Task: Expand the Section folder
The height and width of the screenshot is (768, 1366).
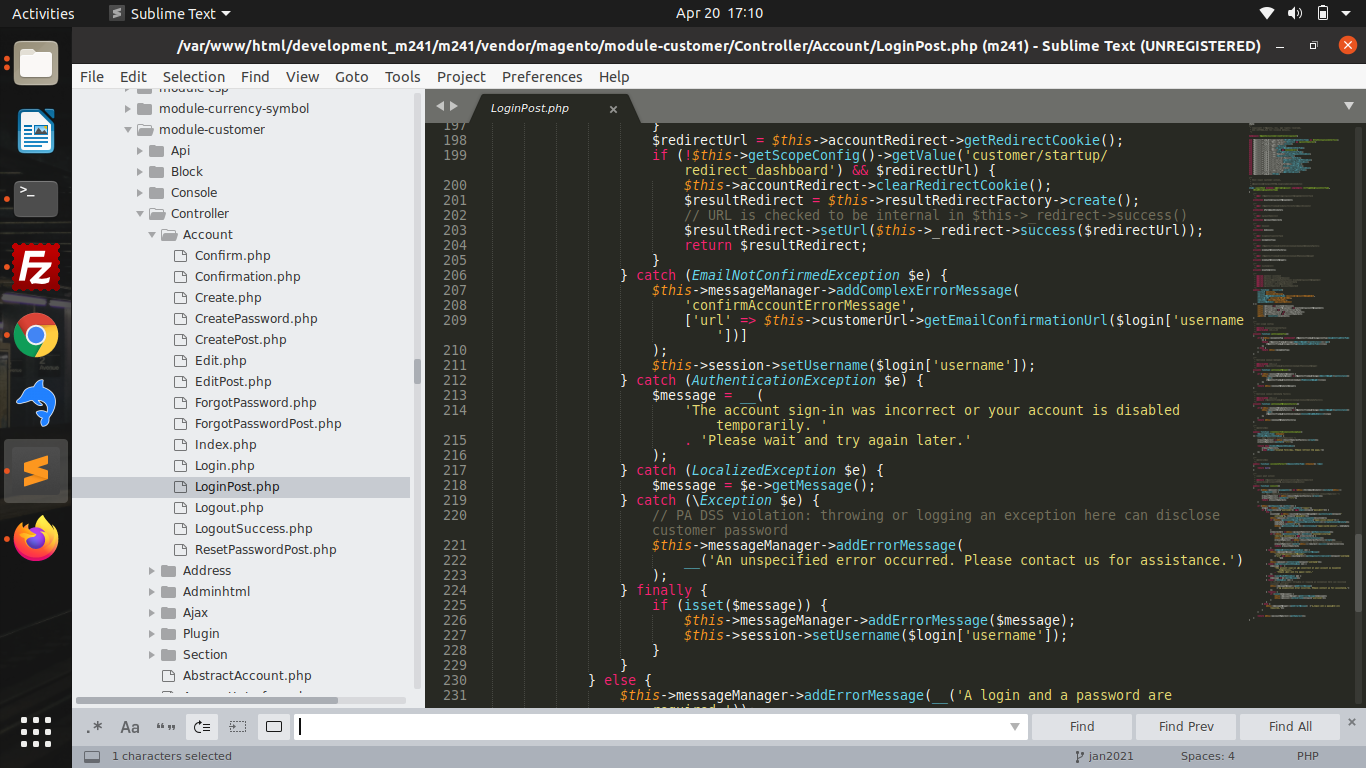Action: pyautogui.click(x=152, y=655)
